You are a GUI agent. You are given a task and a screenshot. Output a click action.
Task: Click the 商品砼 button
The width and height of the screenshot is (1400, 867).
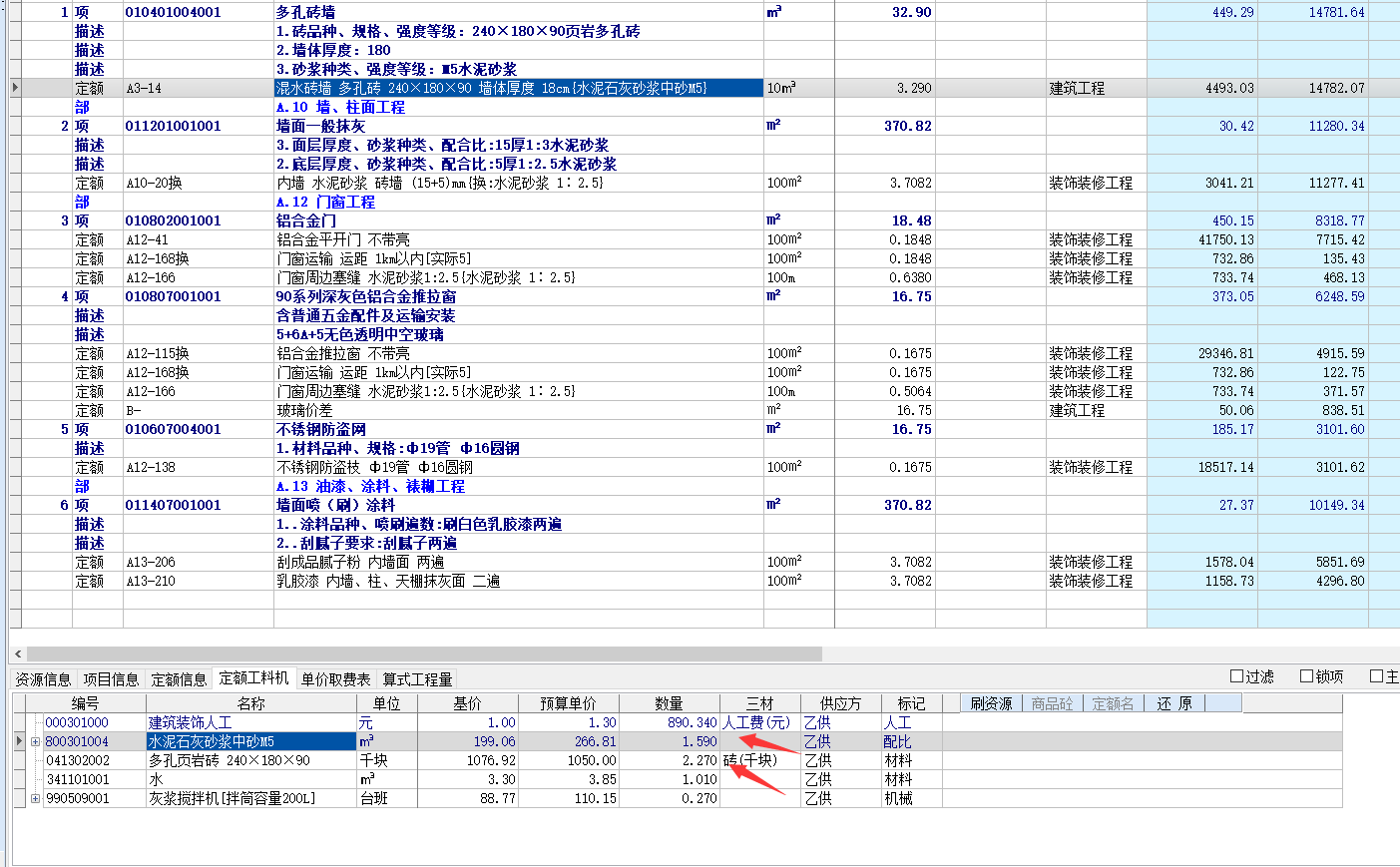pyautogui.click(x=1052, y=703)
